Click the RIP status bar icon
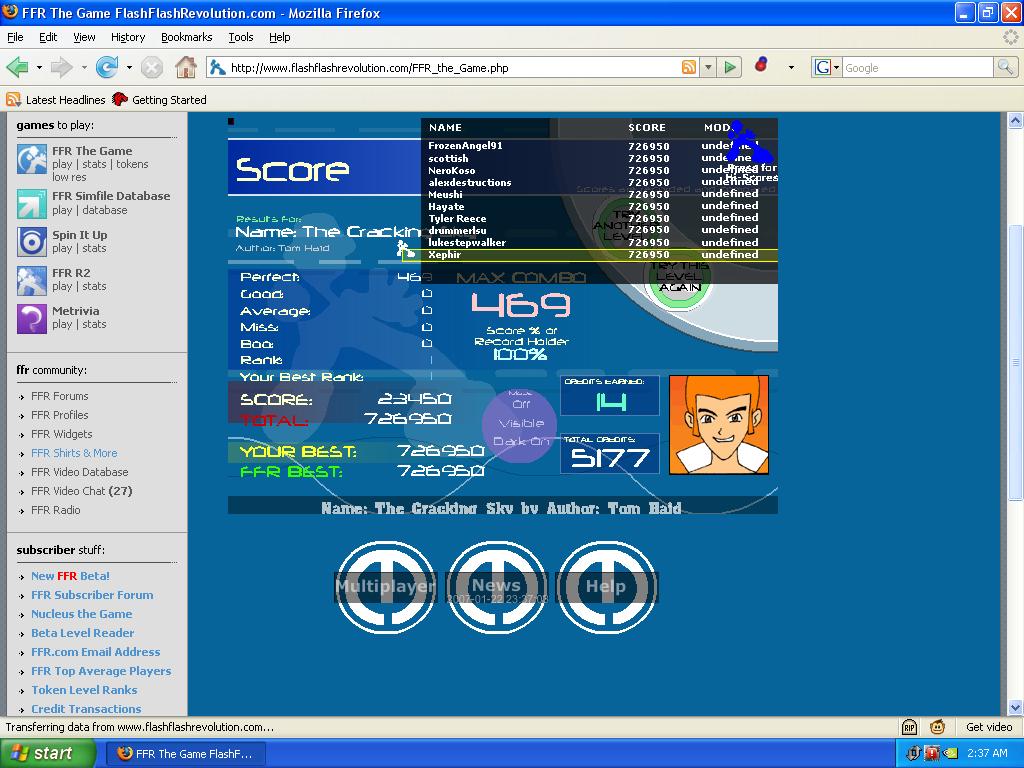The image size is (1024, 768). coord(909,727)
